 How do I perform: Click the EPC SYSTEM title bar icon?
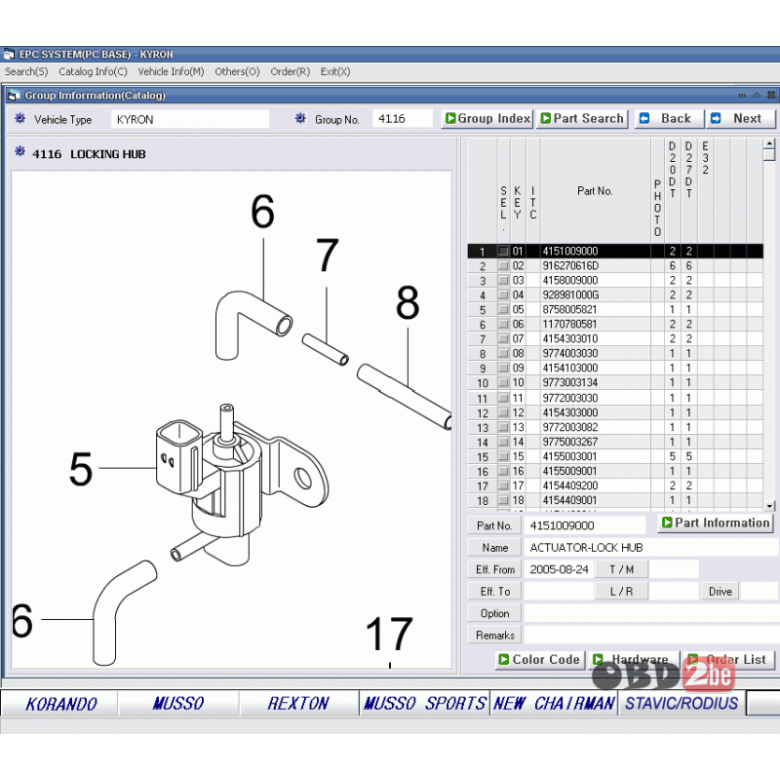tap(9, 54)
